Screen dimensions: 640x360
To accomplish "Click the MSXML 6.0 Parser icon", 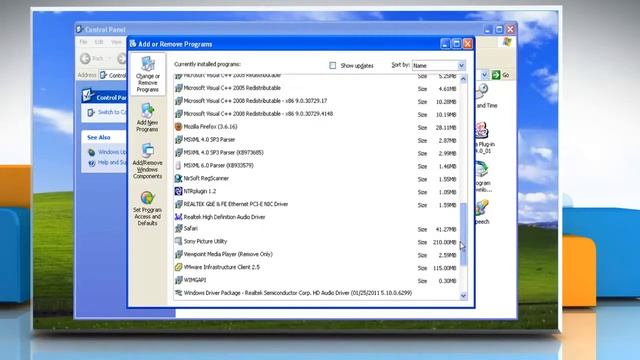I will pos(178,165).
